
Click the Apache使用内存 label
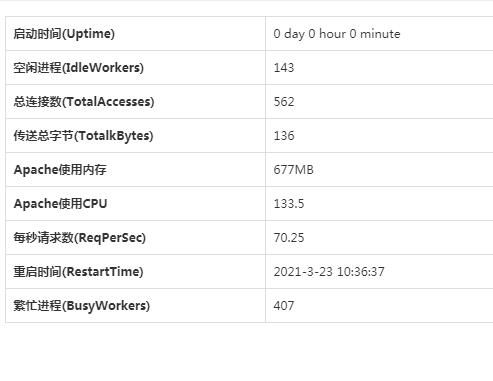[60, 170]
